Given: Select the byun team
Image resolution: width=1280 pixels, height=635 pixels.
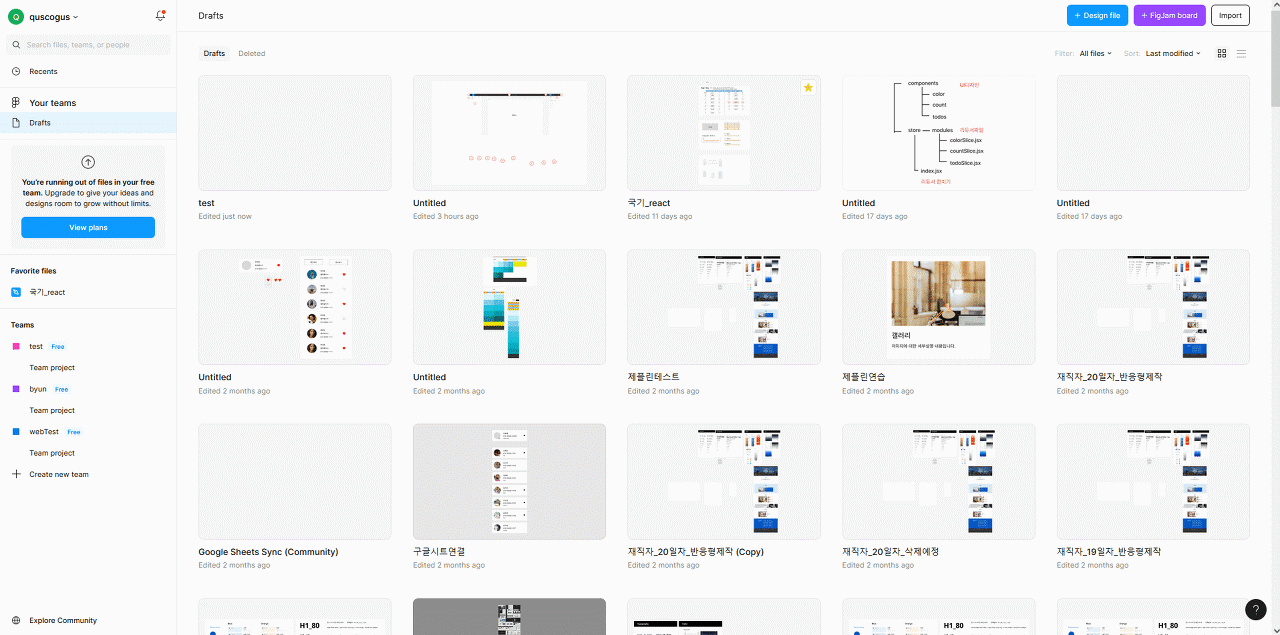Looking at the screenshot, I should [38, 389].
